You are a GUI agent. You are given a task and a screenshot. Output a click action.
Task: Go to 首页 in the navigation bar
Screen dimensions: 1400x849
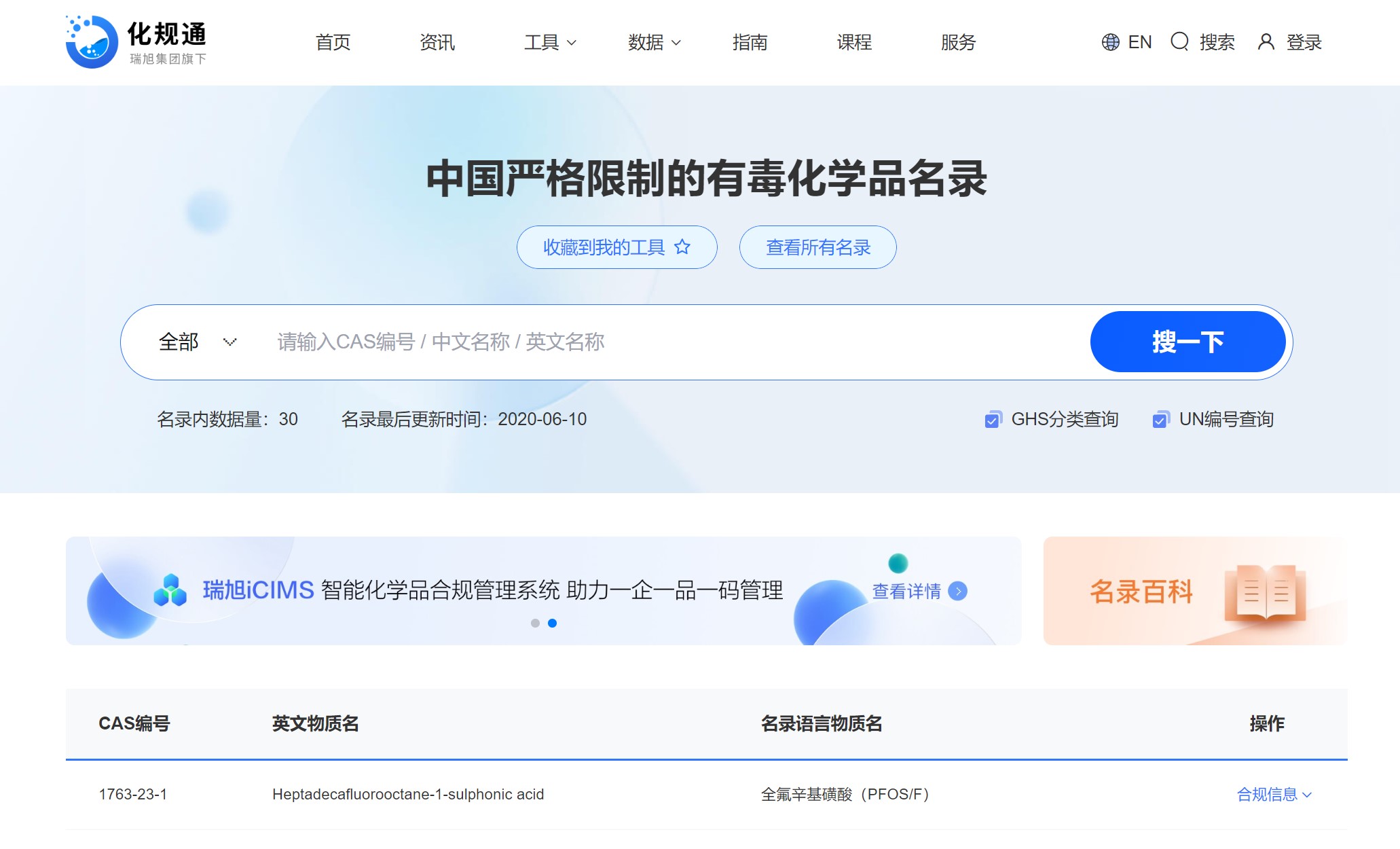(332, 42)
